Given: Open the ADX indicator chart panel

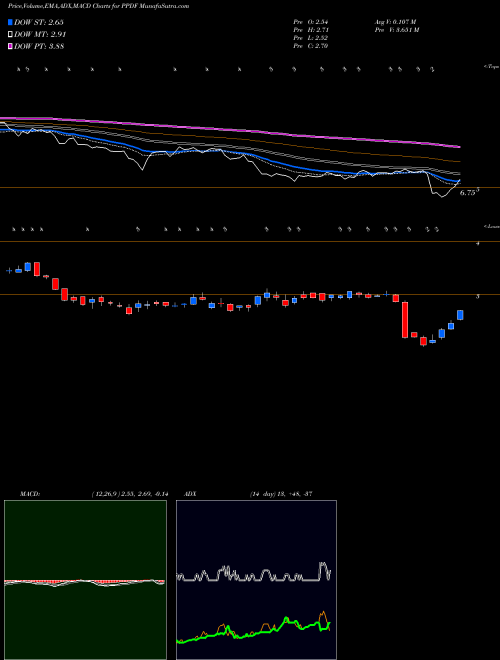Looking at the screenshot, I should 256,580.
